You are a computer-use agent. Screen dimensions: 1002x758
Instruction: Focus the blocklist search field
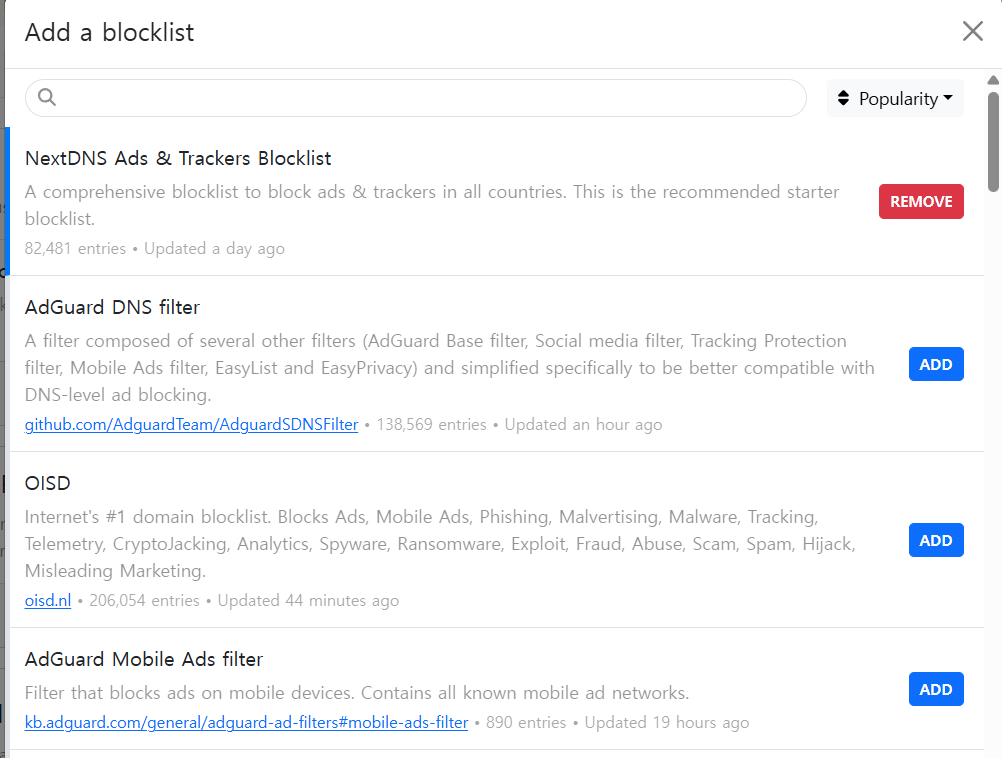[x=415, y=98]
